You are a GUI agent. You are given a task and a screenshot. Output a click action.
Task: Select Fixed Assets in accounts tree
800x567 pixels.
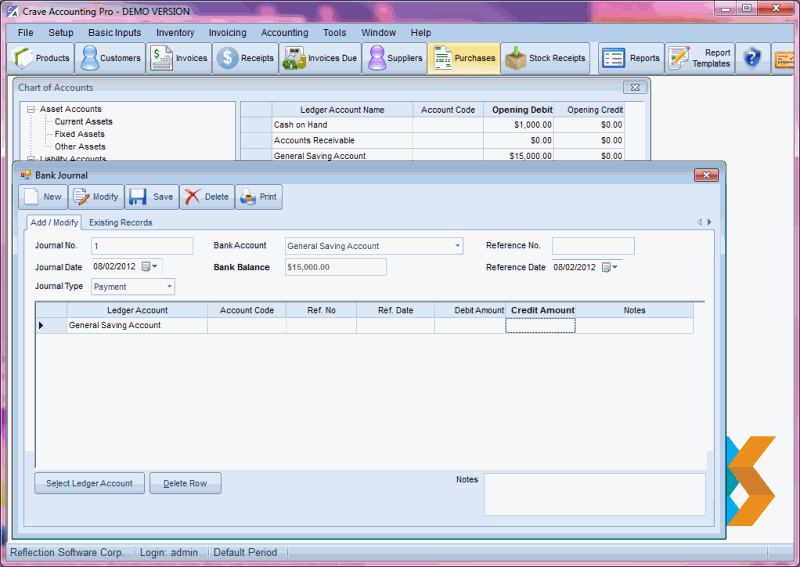(80, 134)
